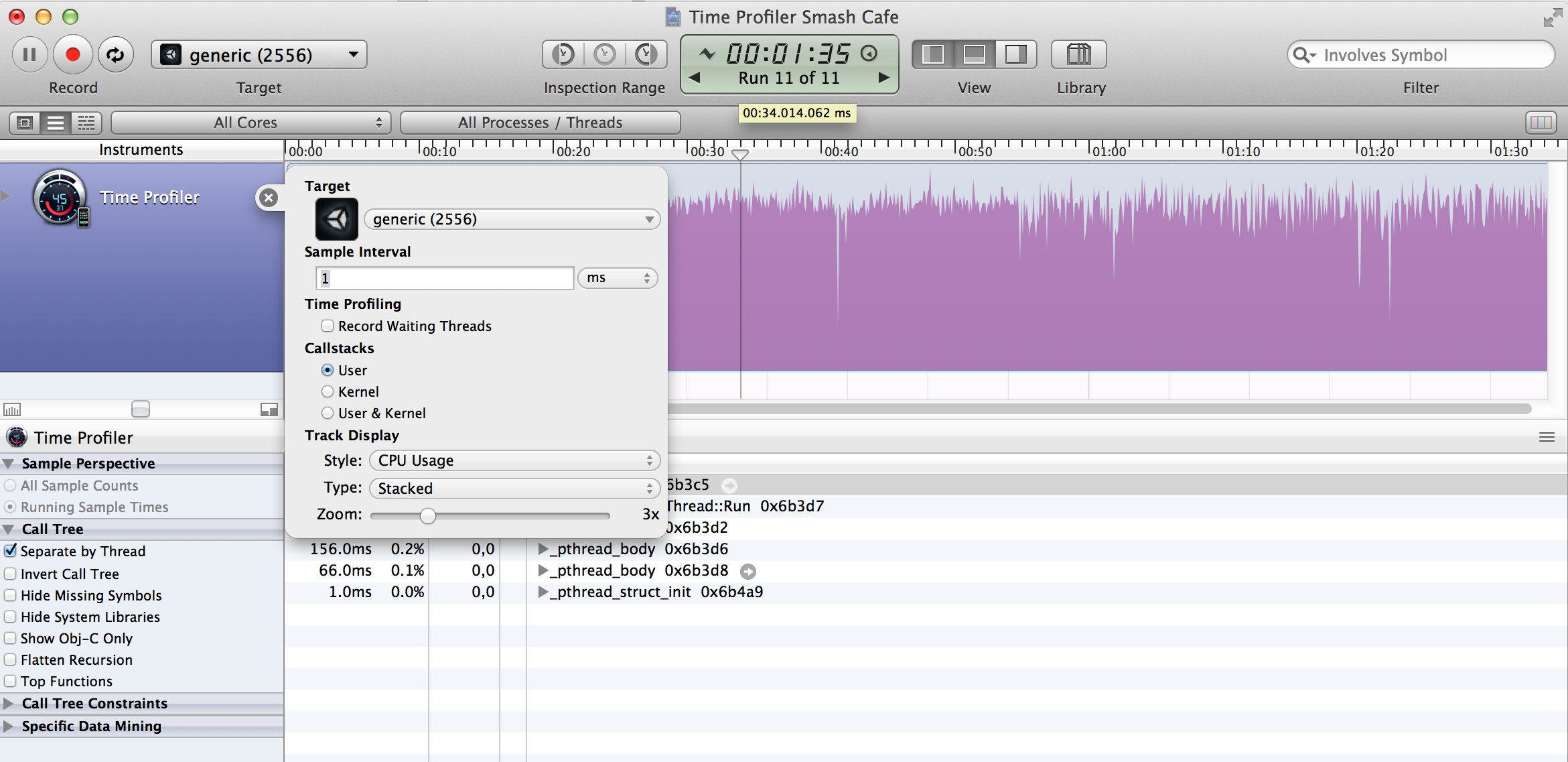Screen dimensions: 1568x762
Task: Click the loop recording icon
Action: pos(115,54)
